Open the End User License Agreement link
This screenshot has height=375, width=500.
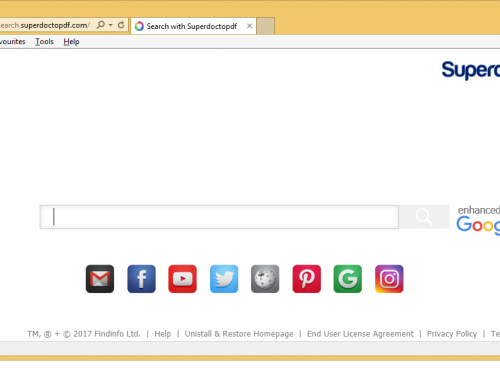pos(360,334)
